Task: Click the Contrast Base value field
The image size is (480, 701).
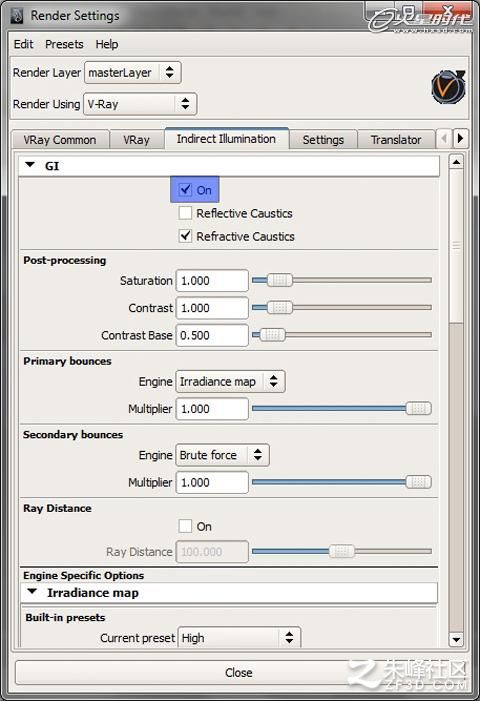Action: tap(212, 335)
